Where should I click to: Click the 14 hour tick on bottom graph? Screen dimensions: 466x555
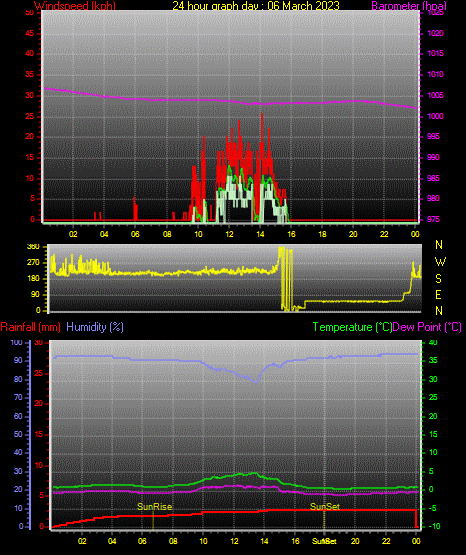(x=264, y=541)
